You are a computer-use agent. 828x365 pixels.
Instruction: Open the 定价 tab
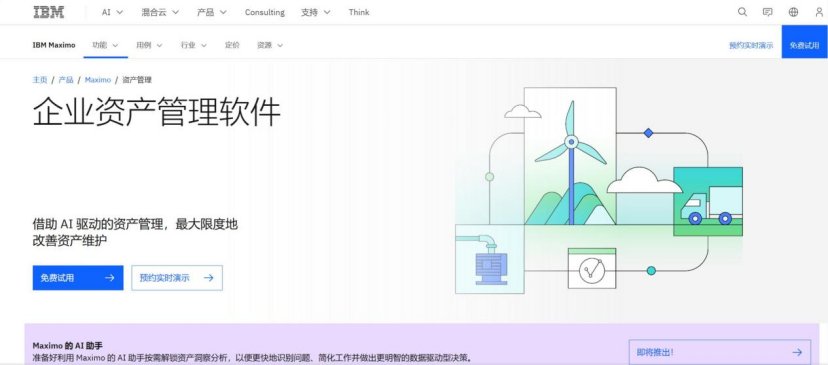click(x=232, y=45)
